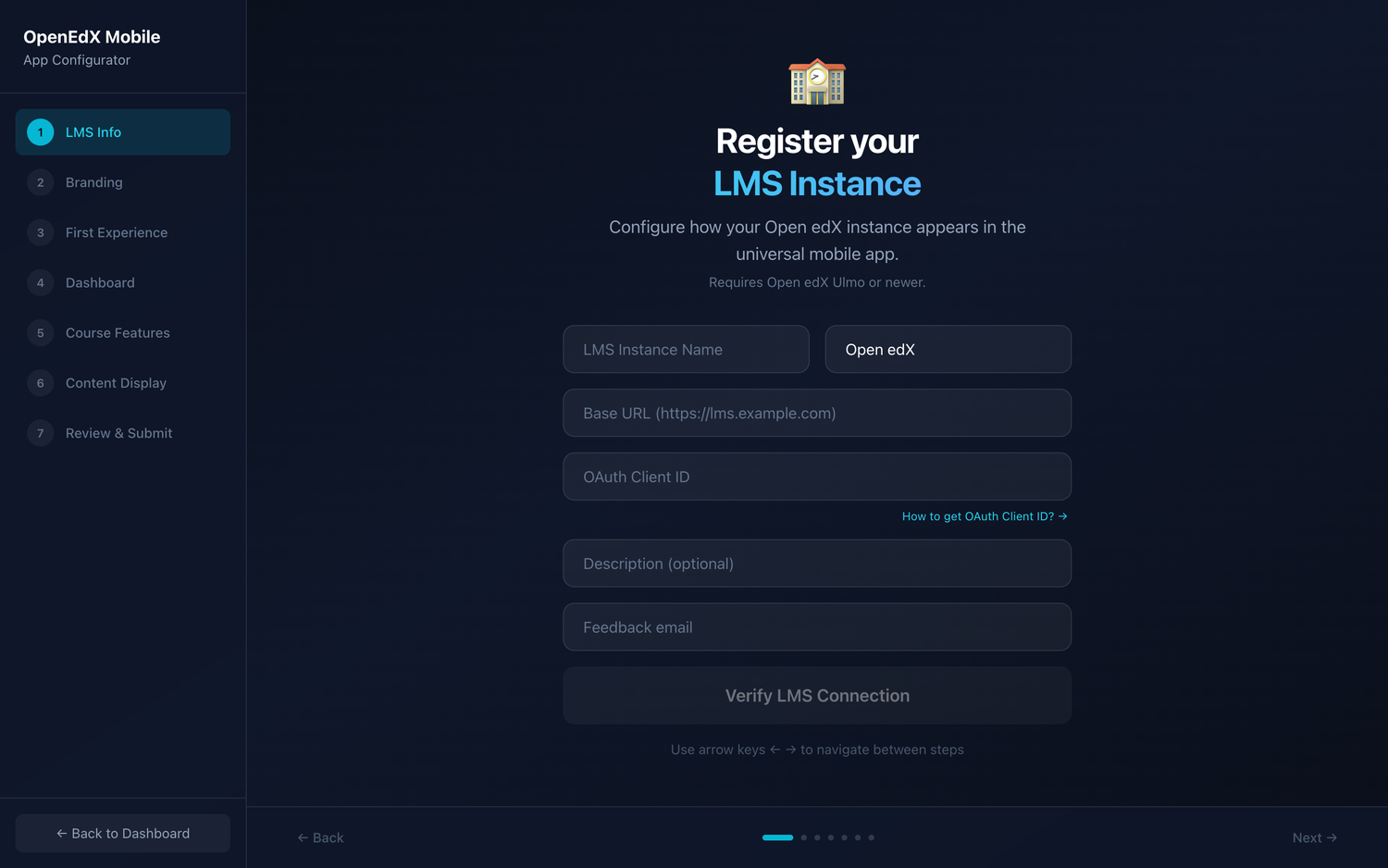
Task: Open How to get OAuth Client ID link
Action: (985, 516)
